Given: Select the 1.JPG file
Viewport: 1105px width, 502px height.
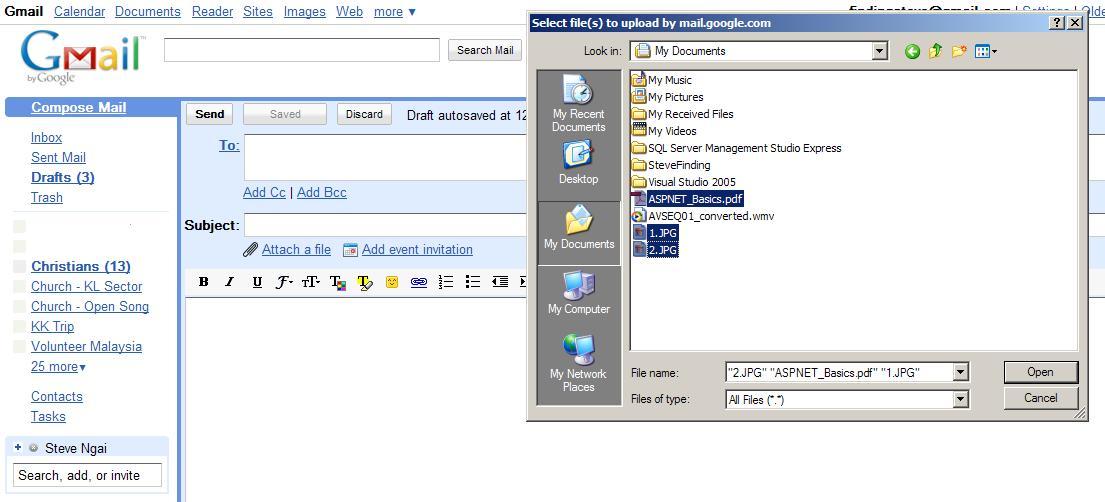Looking at the screenshot, I should pyautogui.click(x=655, y=233).
